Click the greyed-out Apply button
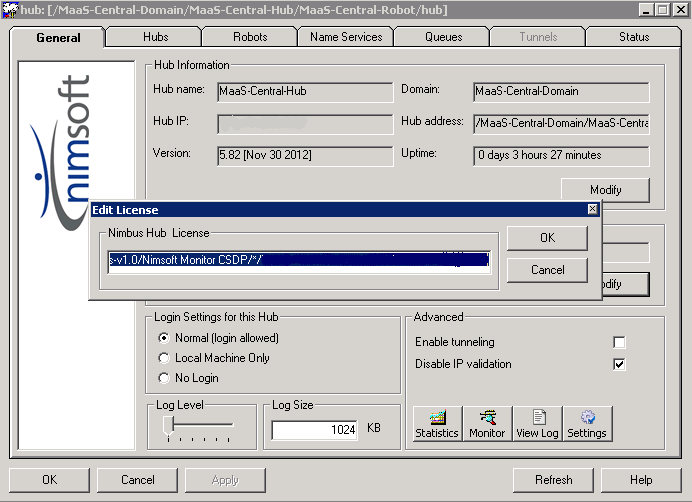Screen dimensions: 692x502 click(225, 480)
